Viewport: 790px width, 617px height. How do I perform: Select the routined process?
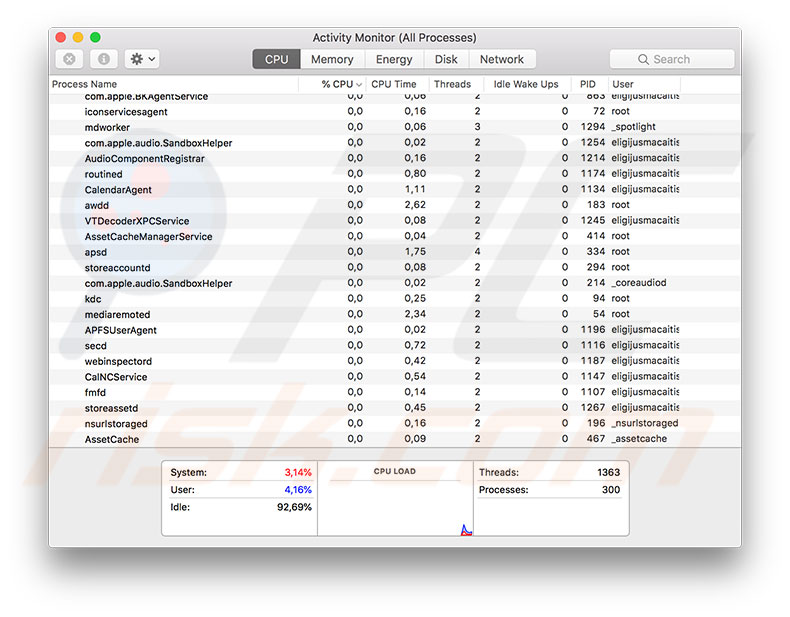395,174
